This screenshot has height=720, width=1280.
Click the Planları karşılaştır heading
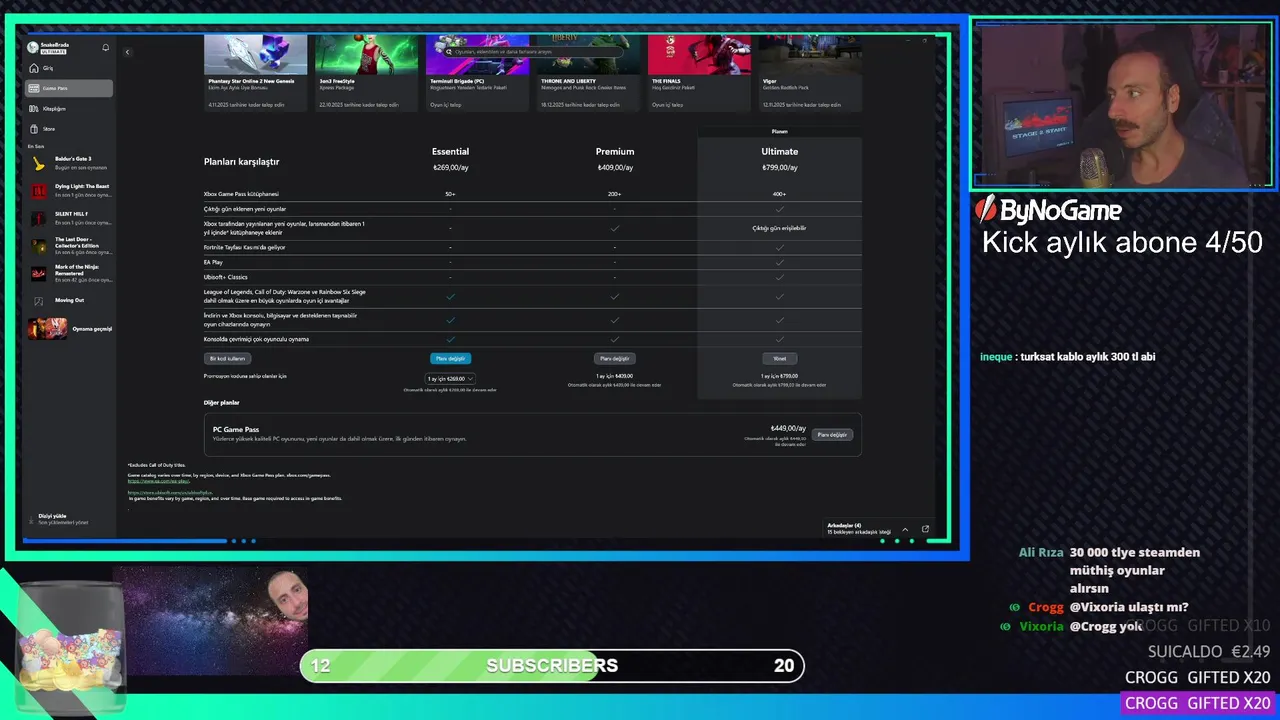point(241,161)
